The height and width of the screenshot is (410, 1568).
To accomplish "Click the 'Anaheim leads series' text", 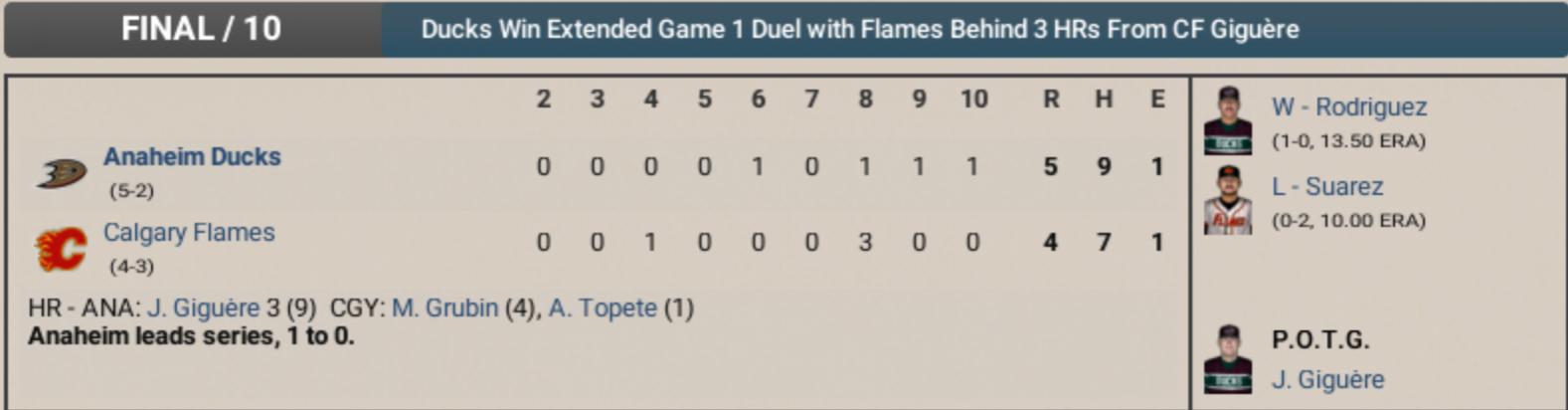I will tap(191, 336).
